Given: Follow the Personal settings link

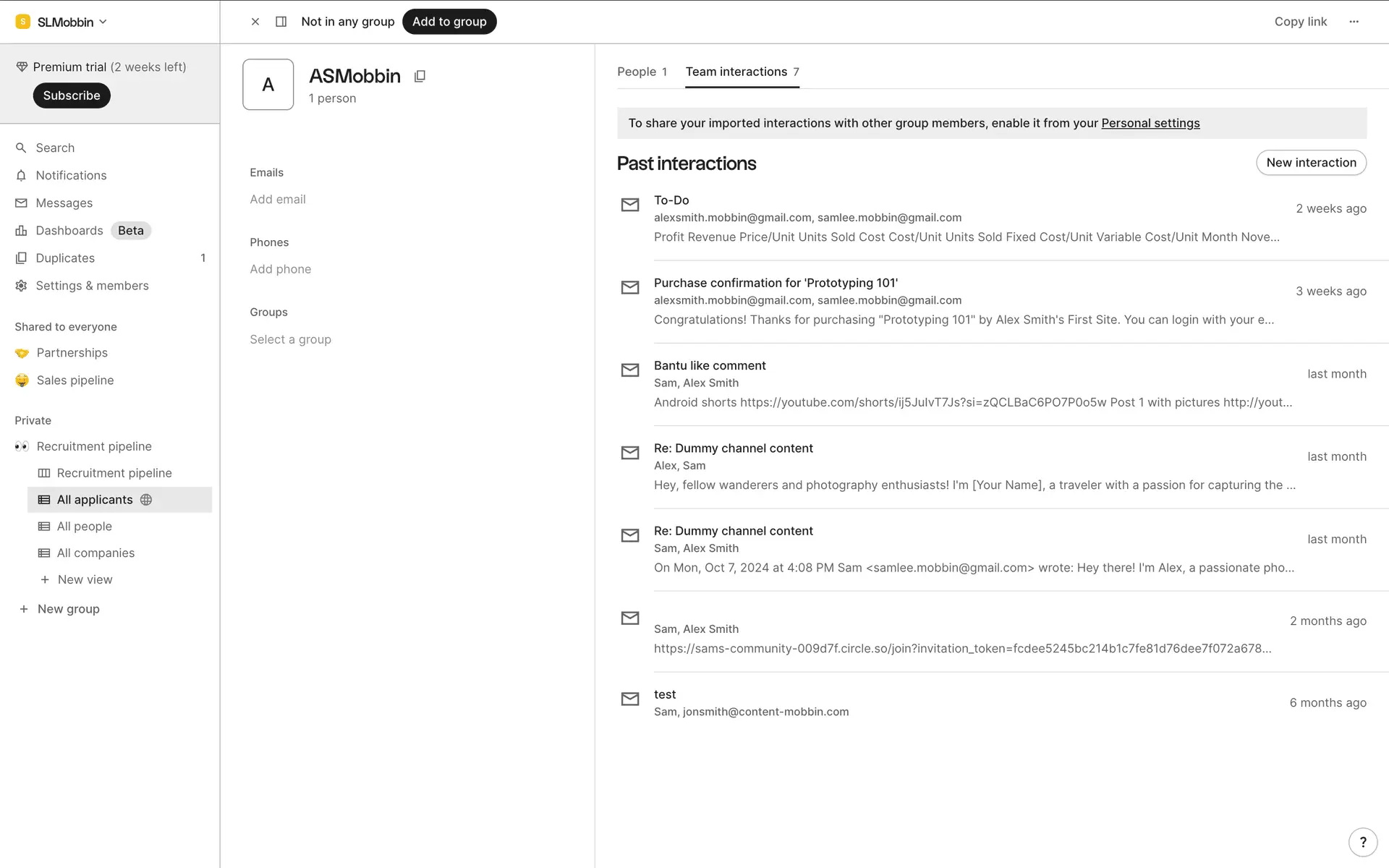Looking at the screenshot, I should tap(1150, 123).
